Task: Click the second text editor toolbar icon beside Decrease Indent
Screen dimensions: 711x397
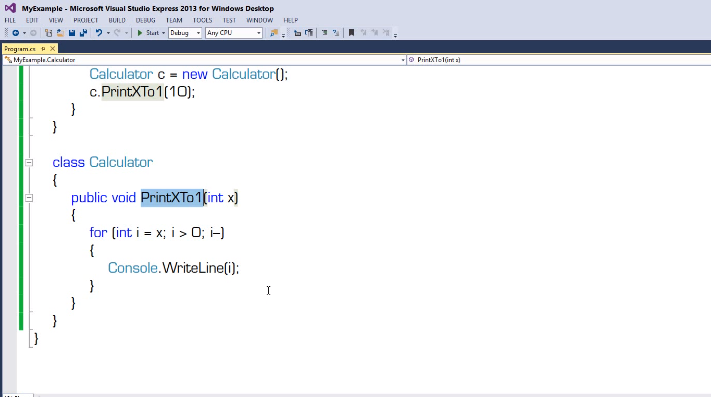Action: (309, 33)
